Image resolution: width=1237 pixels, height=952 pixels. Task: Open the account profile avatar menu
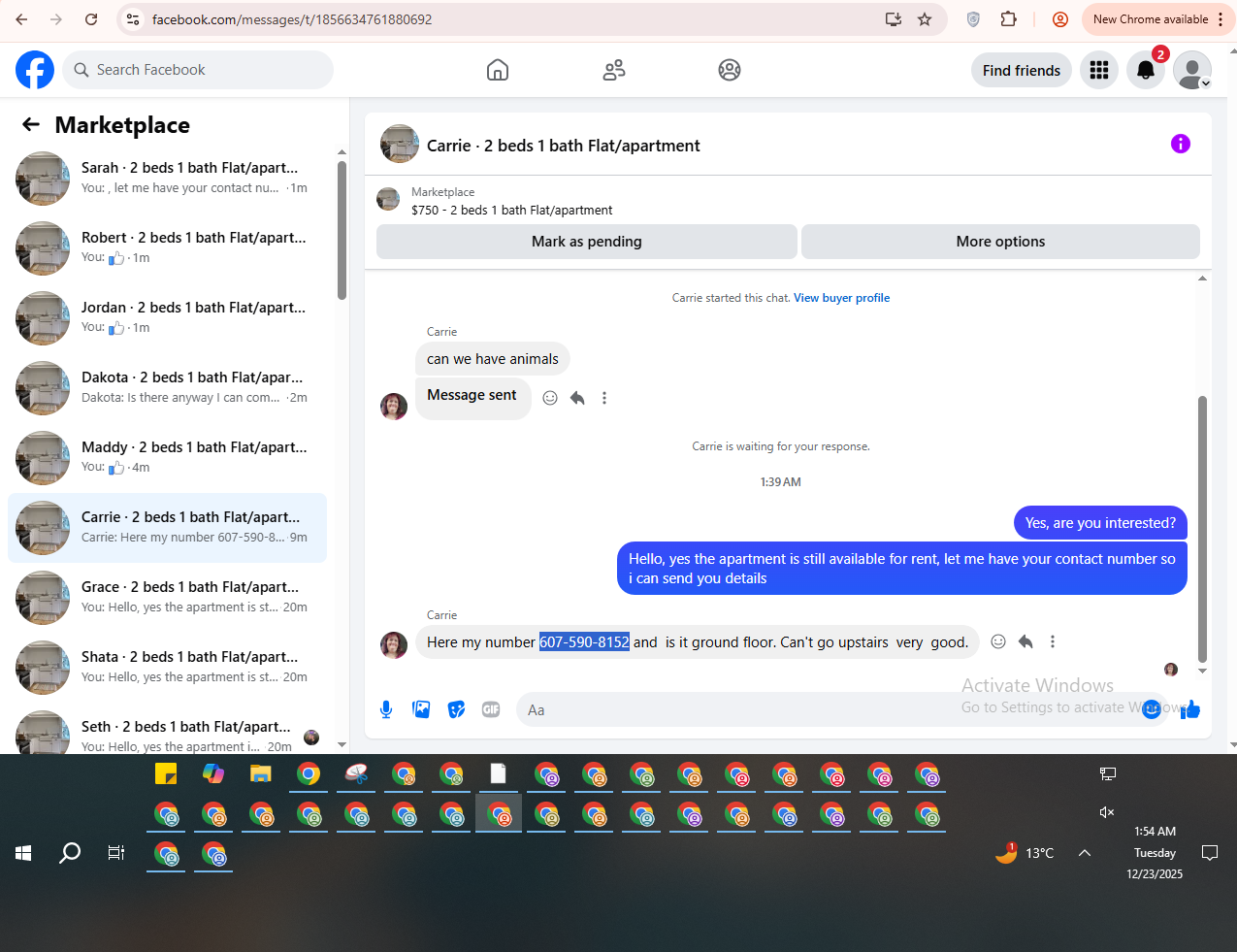coord(1192,70)
